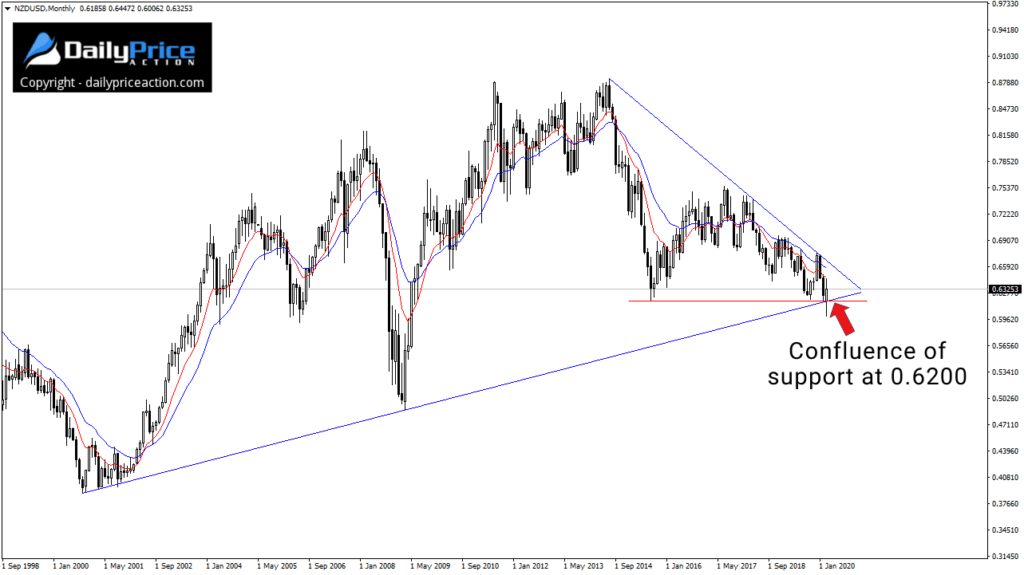Viewport: 1024px width, 575px height.
Task: Click the high value 0.64472 in header
Action: tap(121, 8)
